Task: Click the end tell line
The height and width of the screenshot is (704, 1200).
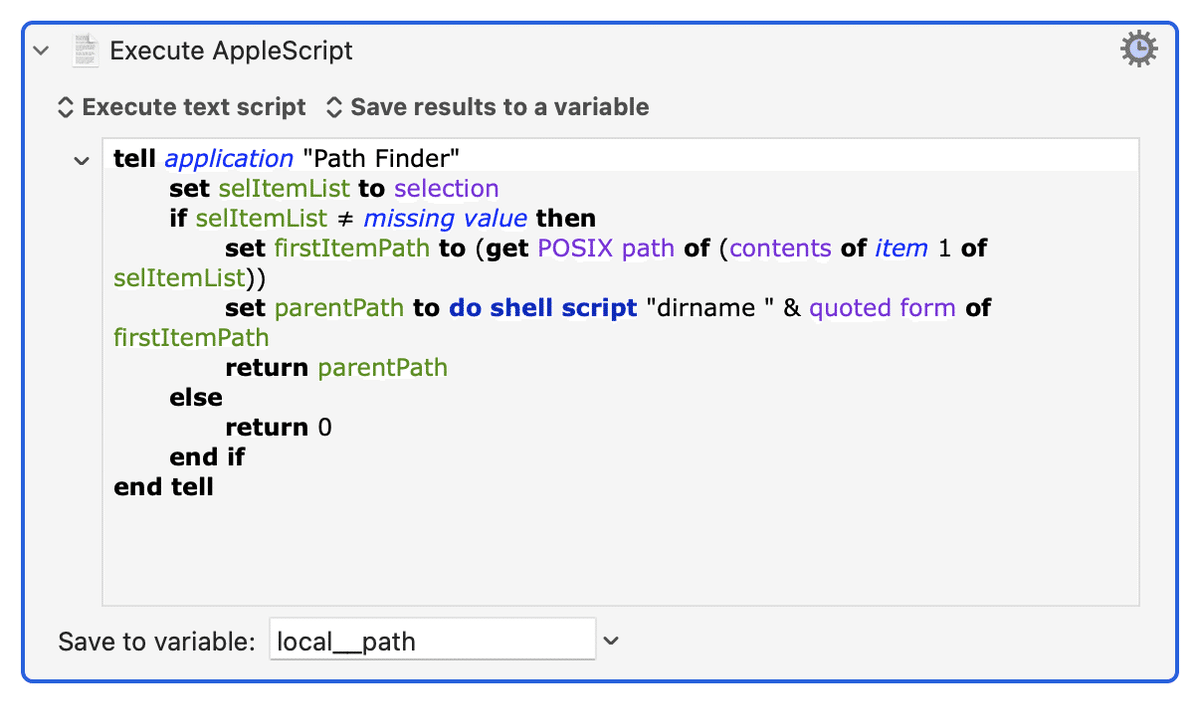Action: coord(164,487)
